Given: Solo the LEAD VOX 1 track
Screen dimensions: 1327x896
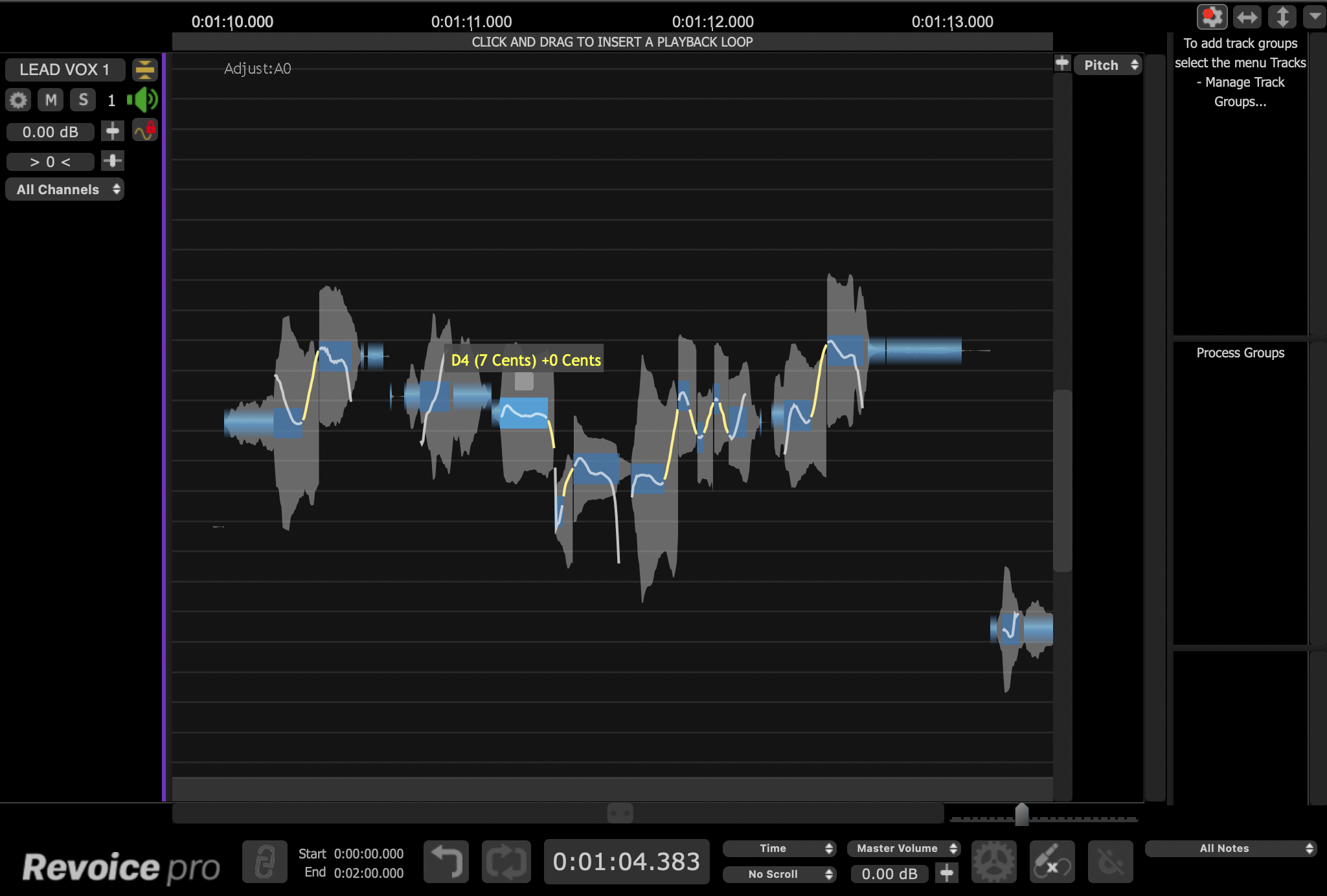Looking at the screenshot, I should (83, 100).
